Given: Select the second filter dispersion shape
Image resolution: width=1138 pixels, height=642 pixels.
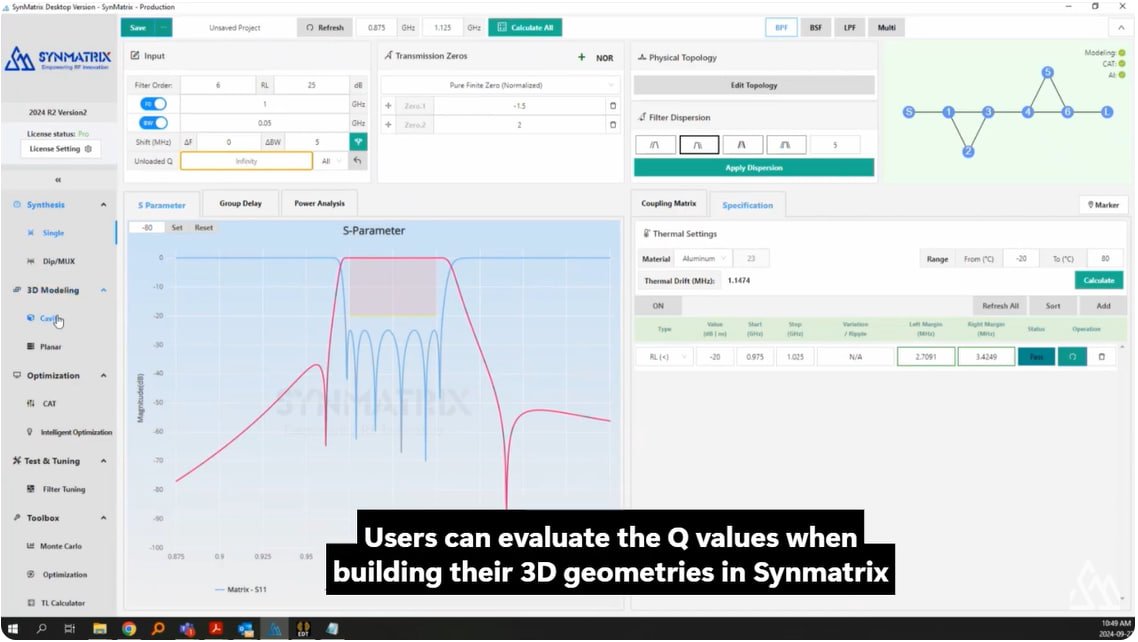Looking at the screenshot, I should point(699,145).
